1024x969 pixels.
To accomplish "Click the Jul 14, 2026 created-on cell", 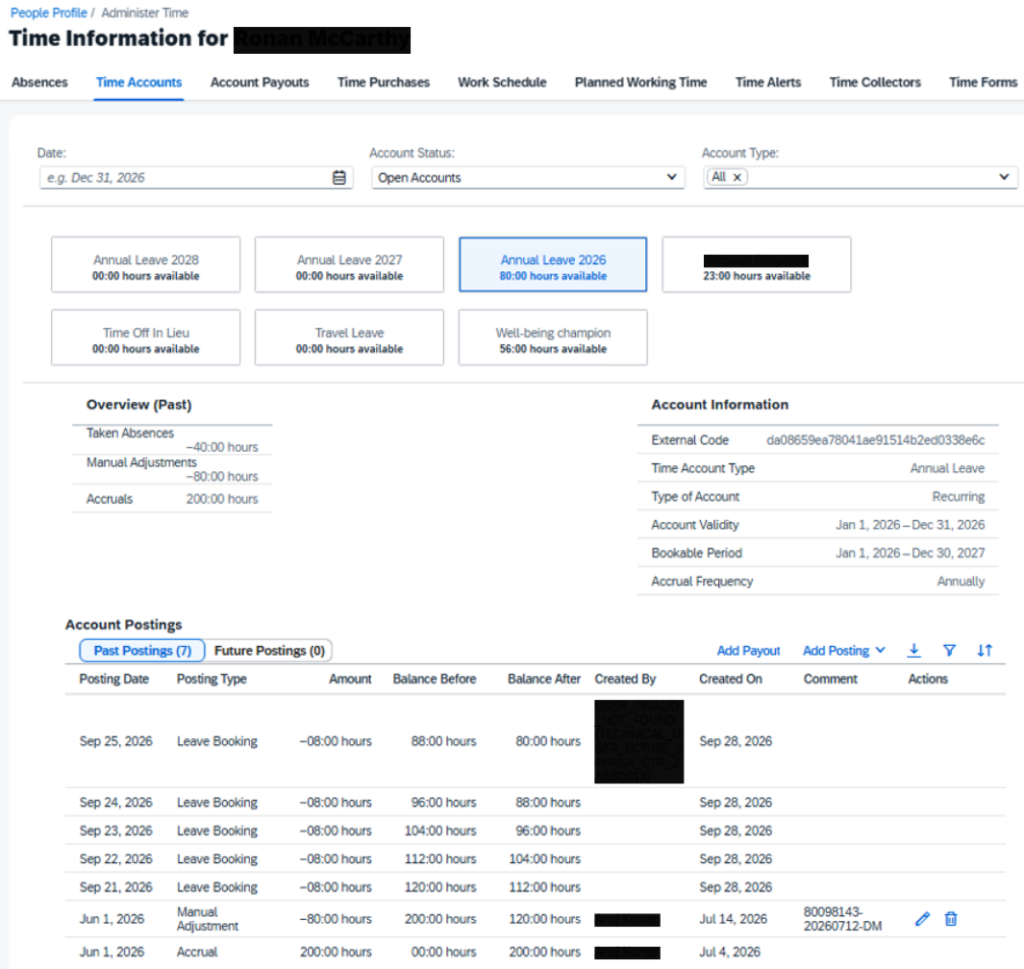I will pyautogui.click(x=733, y=919).
